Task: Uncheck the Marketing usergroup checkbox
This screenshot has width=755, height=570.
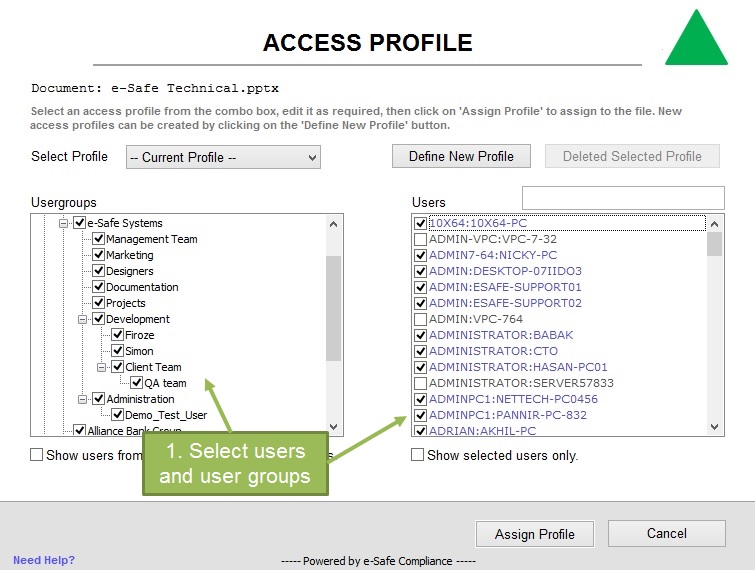Action: pyautogui.click(x=99, y=255)
